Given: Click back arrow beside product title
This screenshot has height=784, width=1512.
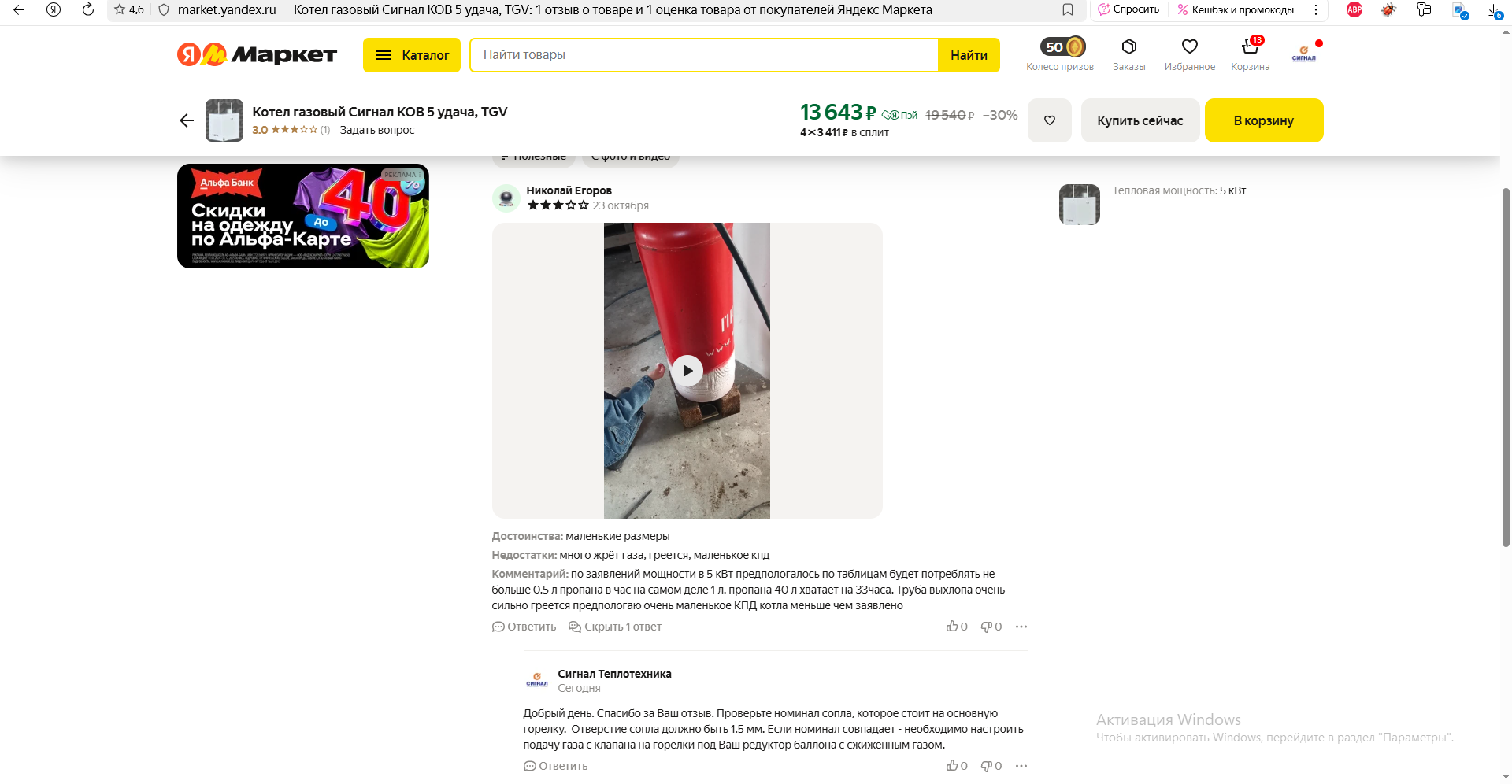Looking at the screenshot, I should click(187, 120).
